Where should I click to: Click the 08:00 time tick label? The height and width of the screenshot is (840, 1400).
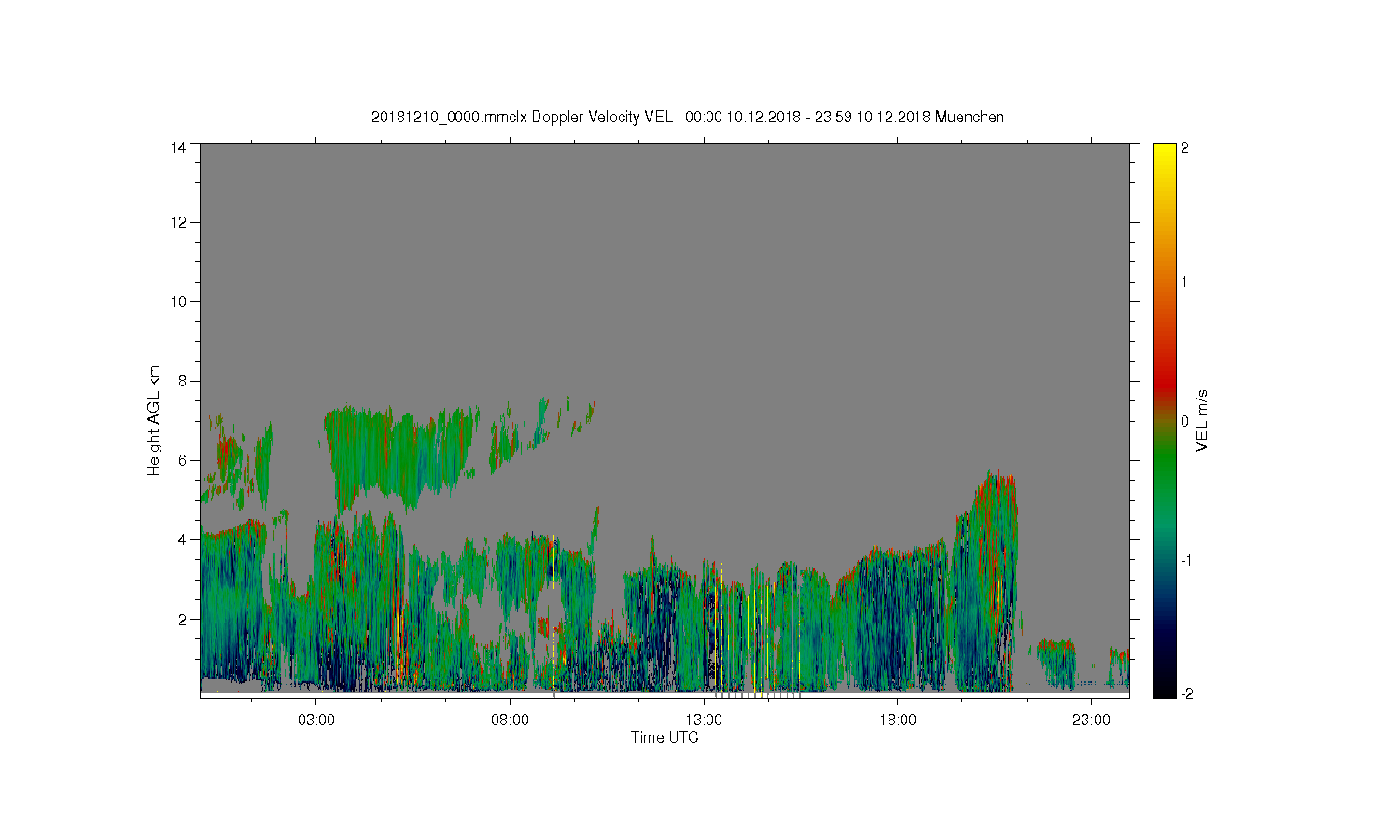[x=511, y=720]
